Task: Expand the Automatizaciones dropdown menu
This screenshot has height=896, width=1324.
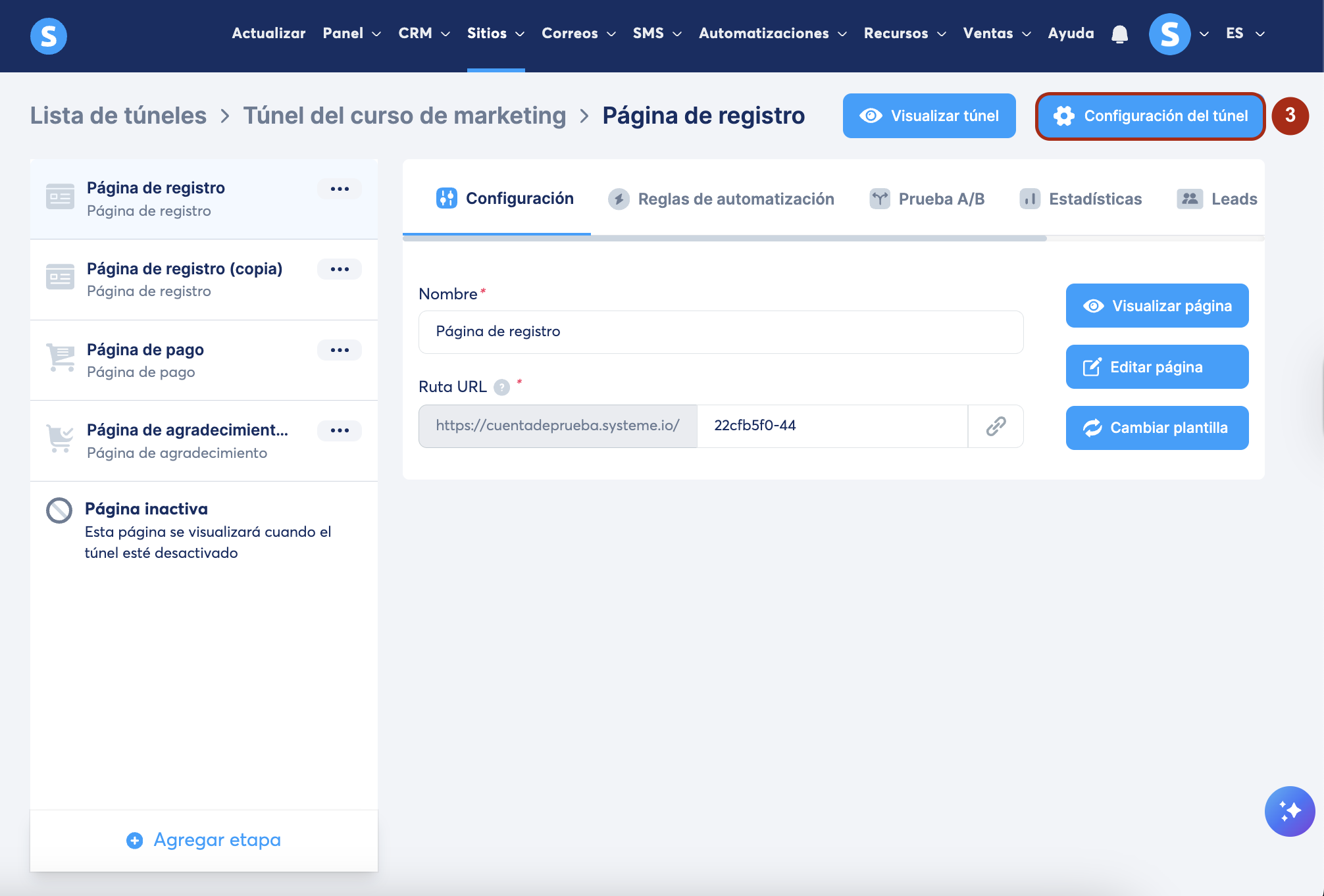Action: (773, 34)
